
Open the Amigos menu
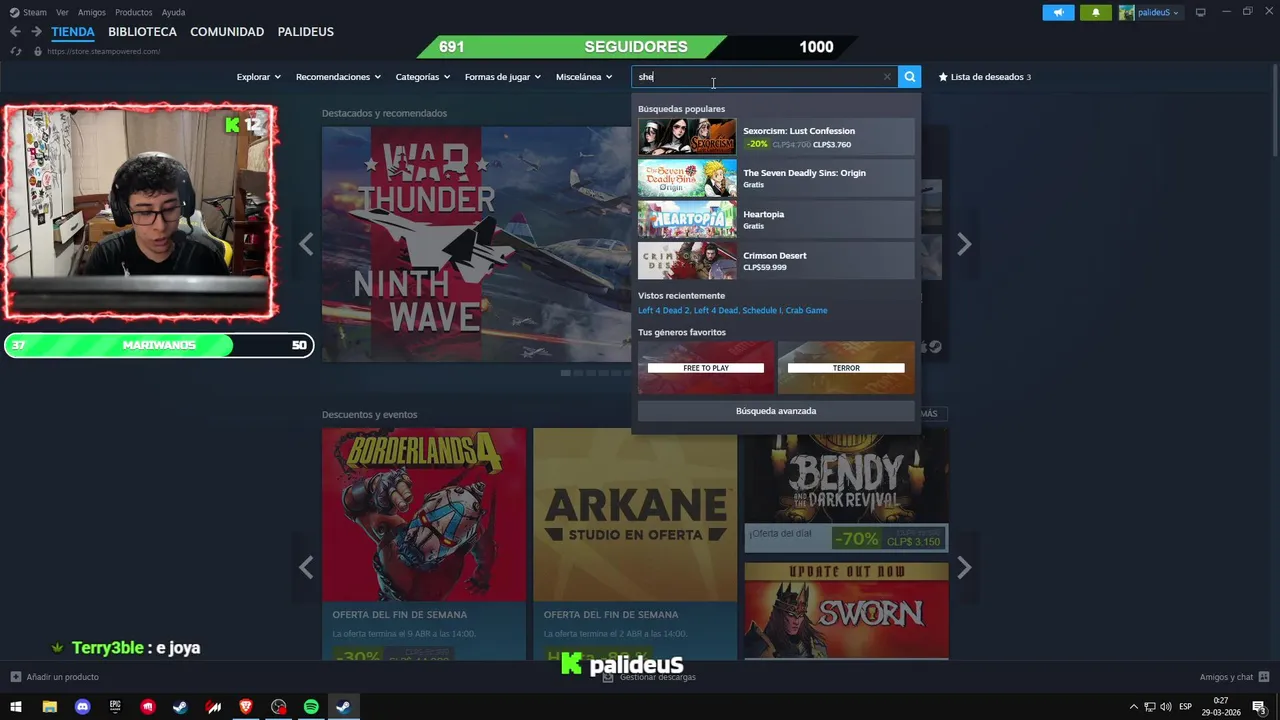coord(92,12)
